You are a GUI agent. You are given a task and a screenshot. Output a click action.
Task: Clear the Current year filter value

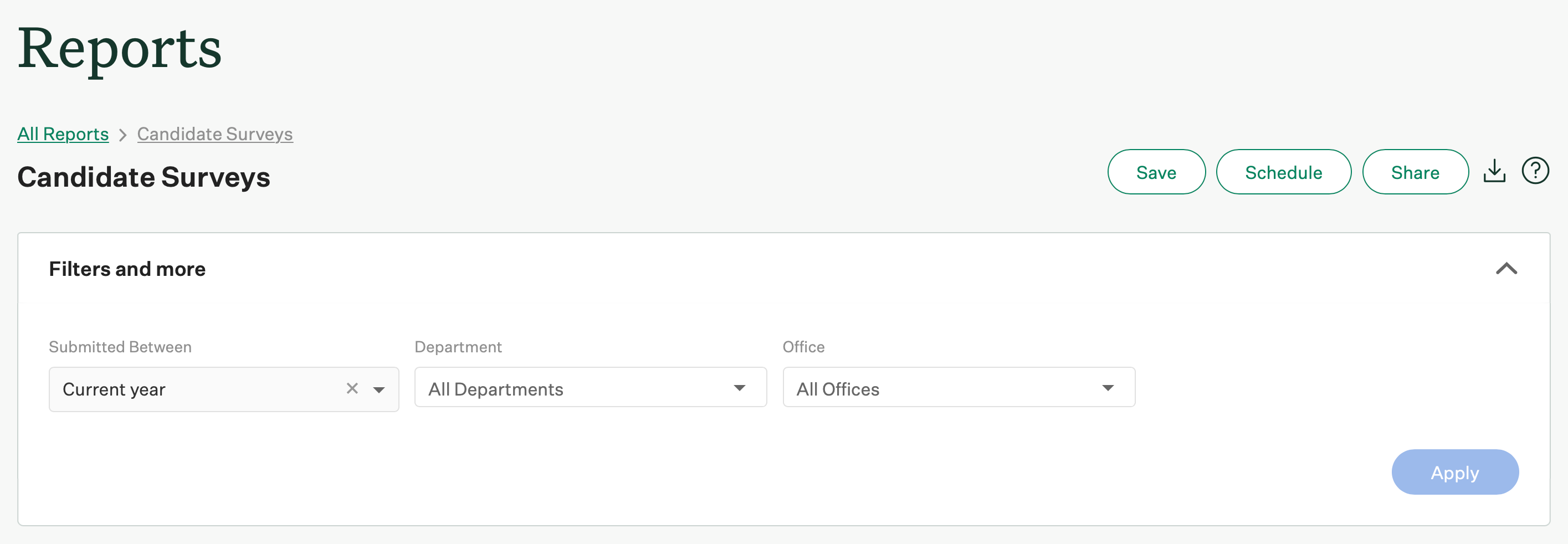click(x=352, y=388)
